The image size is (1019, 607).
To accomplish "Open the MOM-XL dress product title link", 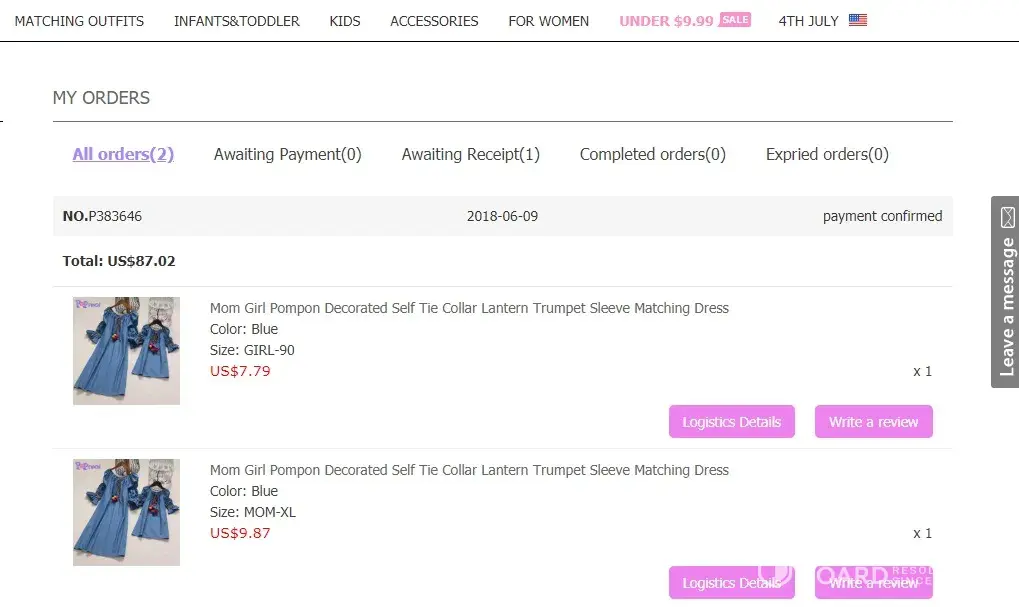I will (x=469, y=470).
